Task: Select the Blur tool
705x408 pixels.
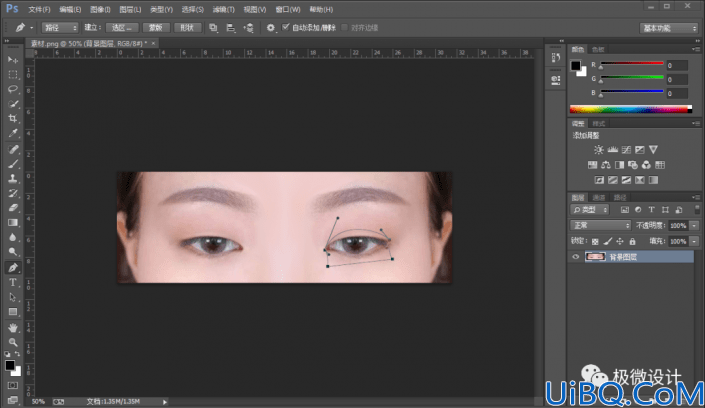Action: [x=13, y=238]
